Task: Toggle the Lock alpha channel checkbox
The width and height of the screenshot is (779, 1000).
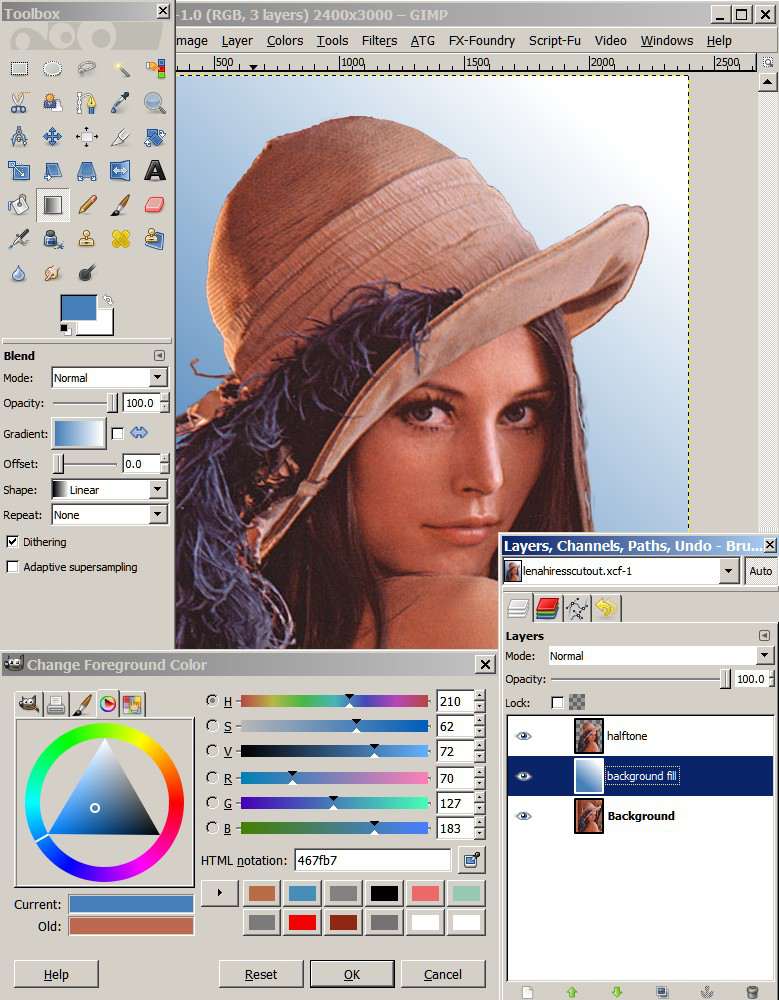Action: coord(557,702)
